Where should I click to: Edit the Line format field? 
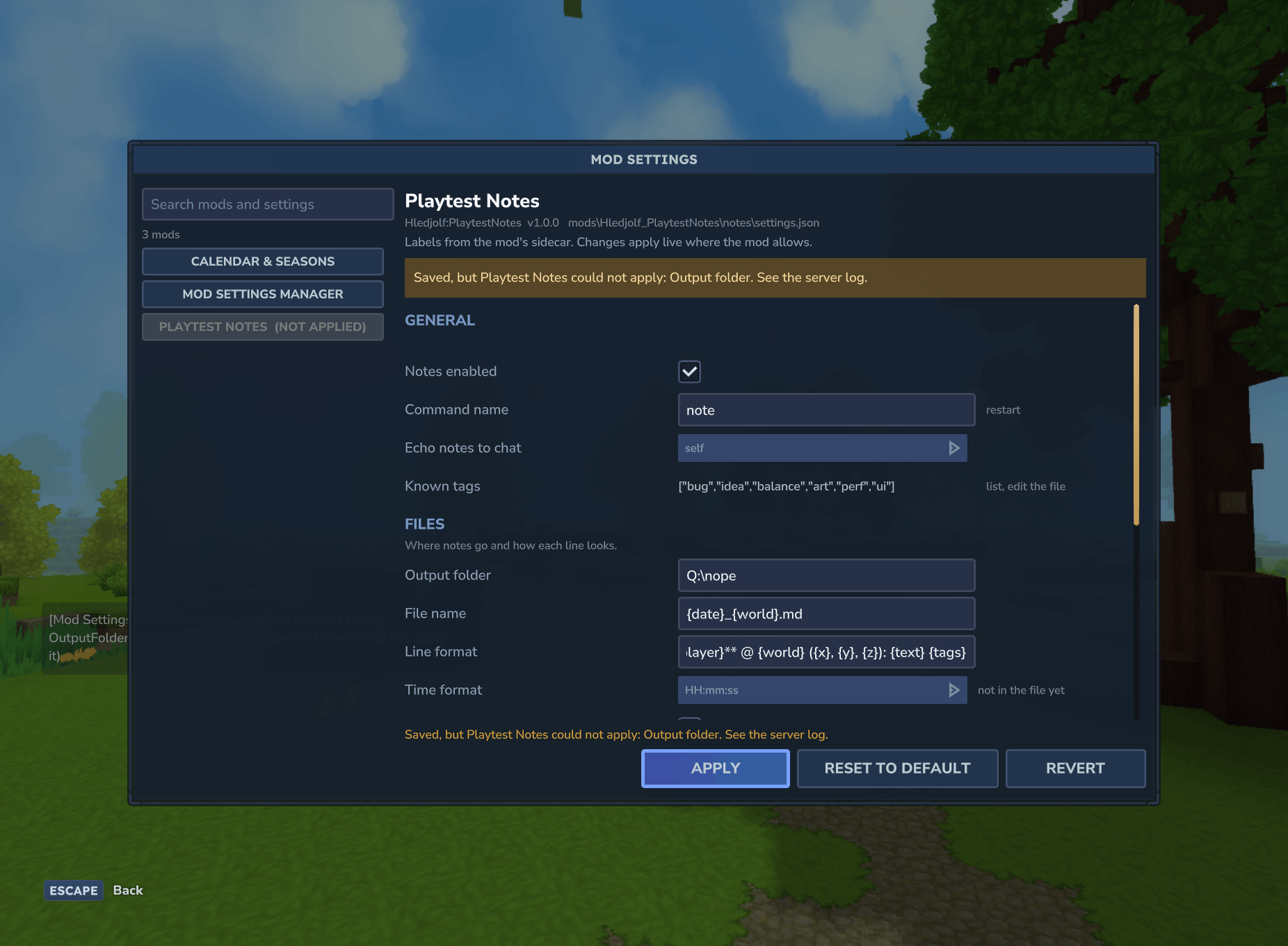click(826, 652)
